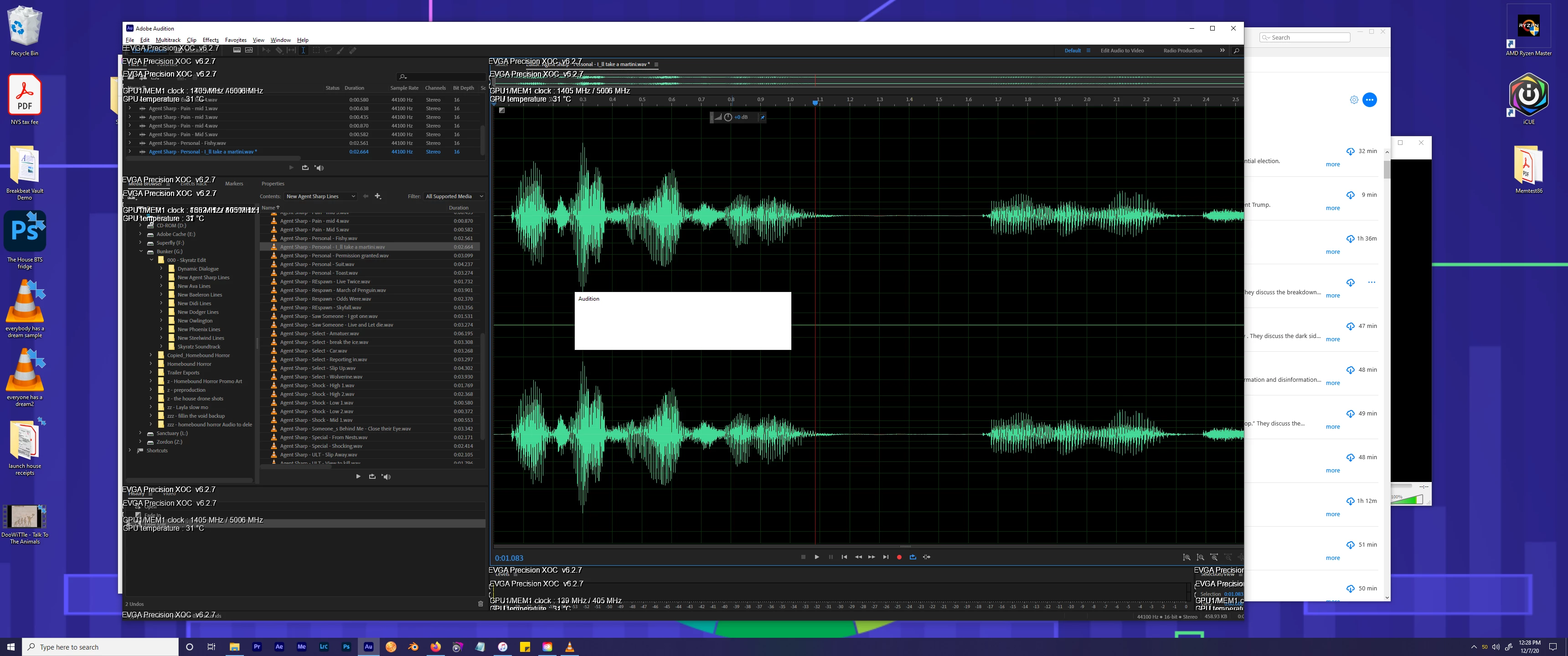Screen dimensions: 1568x656
Task: Open the All Supported Media filter dropdown
Action: (454, 196)
